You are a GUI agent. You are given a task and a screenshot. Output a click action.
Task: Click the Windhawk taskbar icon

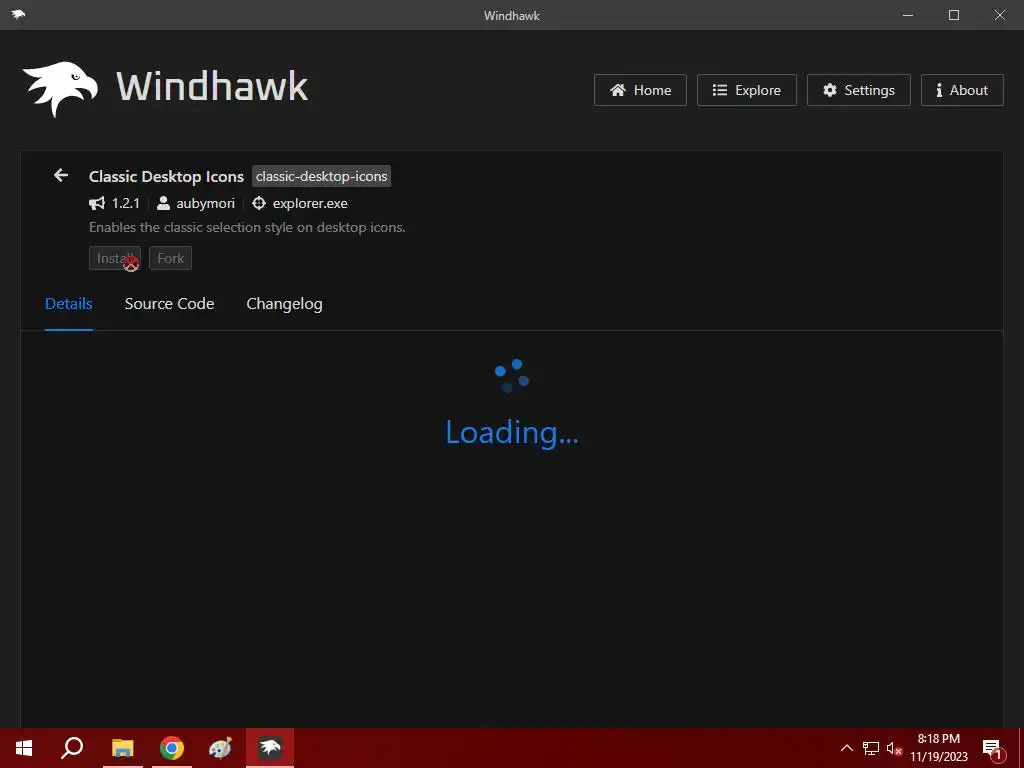click(270, 748)
